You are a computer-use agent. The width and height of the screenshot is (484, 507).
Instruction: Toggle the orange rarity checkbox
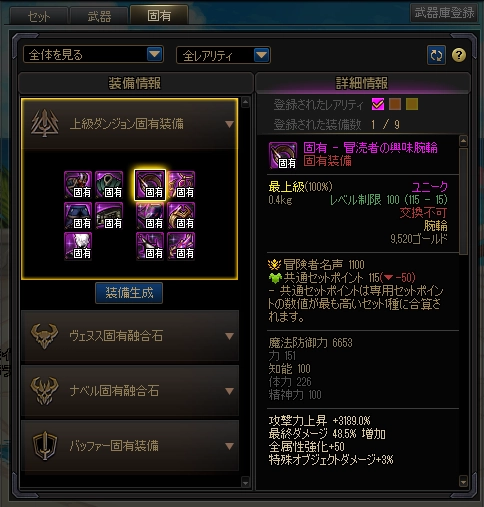tap(395, 104)
